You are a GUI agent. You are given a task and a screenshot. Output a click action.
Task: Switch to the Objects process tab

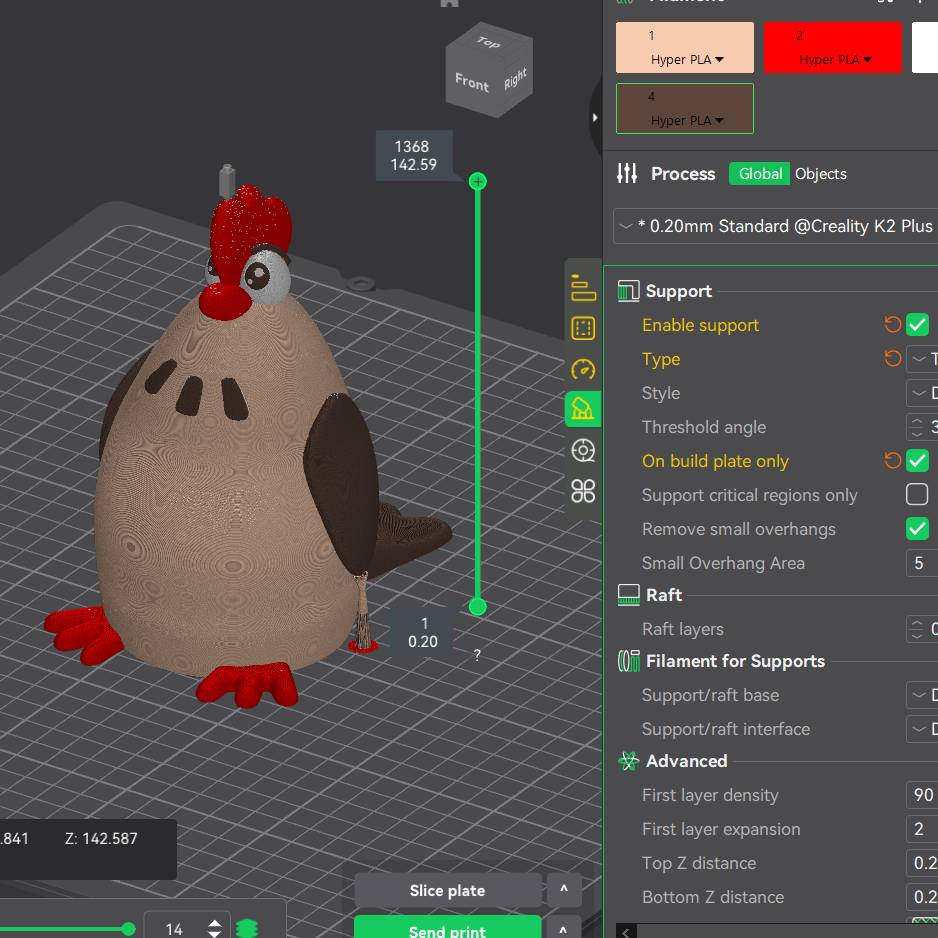click(820, 174)
